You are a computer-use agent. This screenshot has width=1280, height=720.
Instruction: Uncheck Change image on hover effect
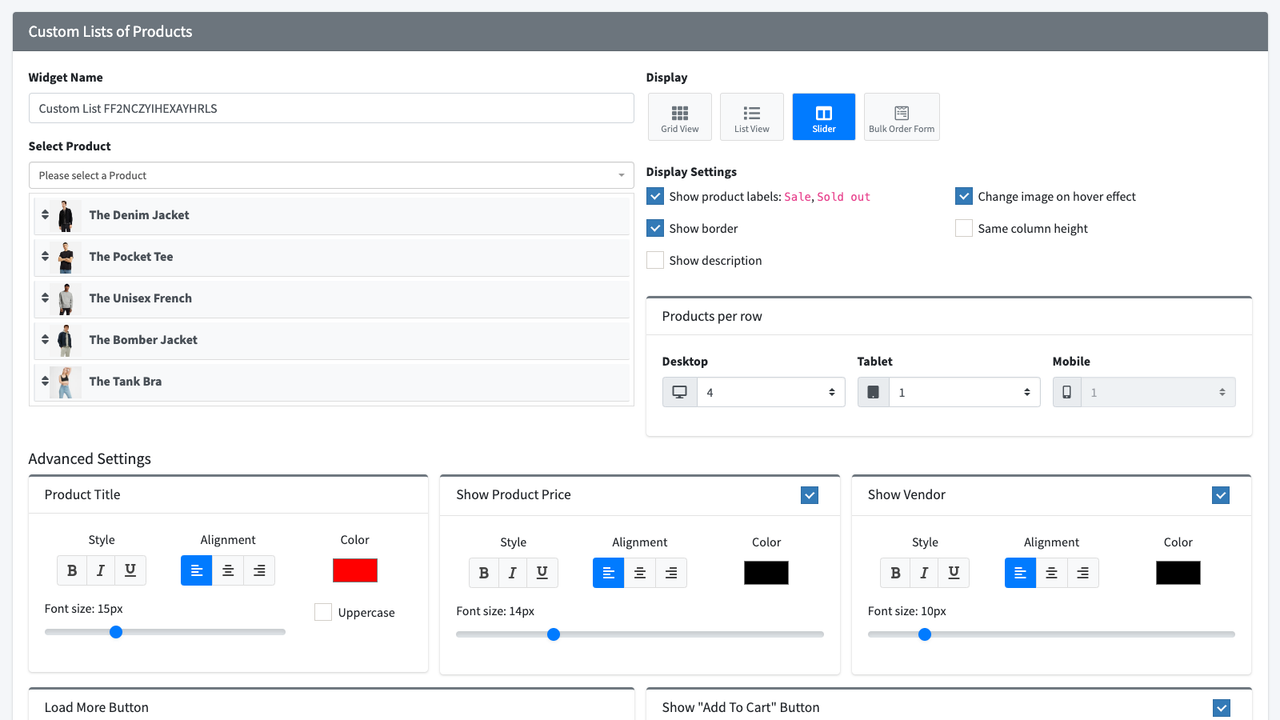(x=964, y=196)
